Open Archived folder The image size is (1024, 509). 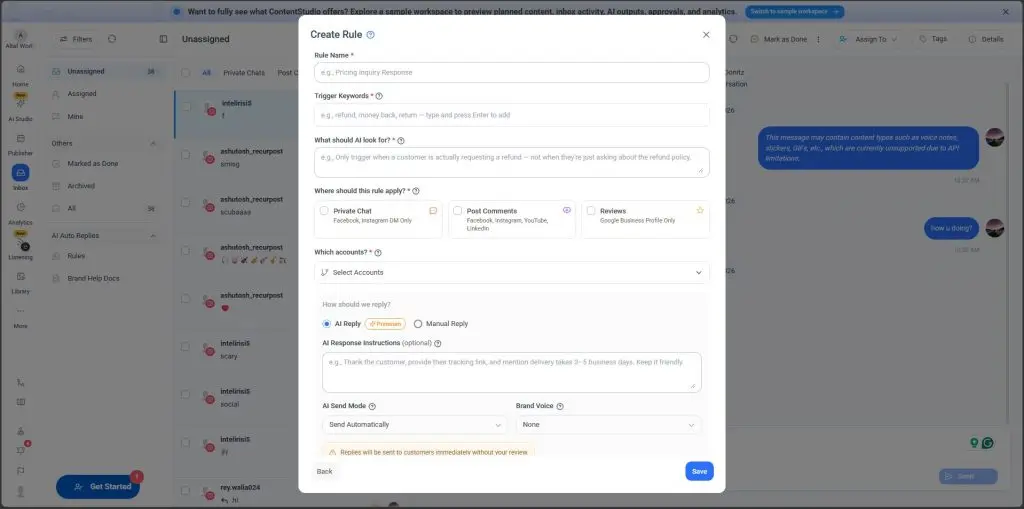click(x=104, y=186)
